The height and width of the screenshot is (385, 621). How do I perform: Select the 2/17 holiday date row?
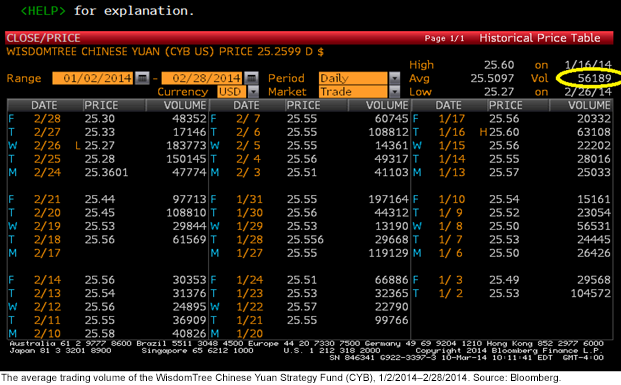tap(48, 253)
